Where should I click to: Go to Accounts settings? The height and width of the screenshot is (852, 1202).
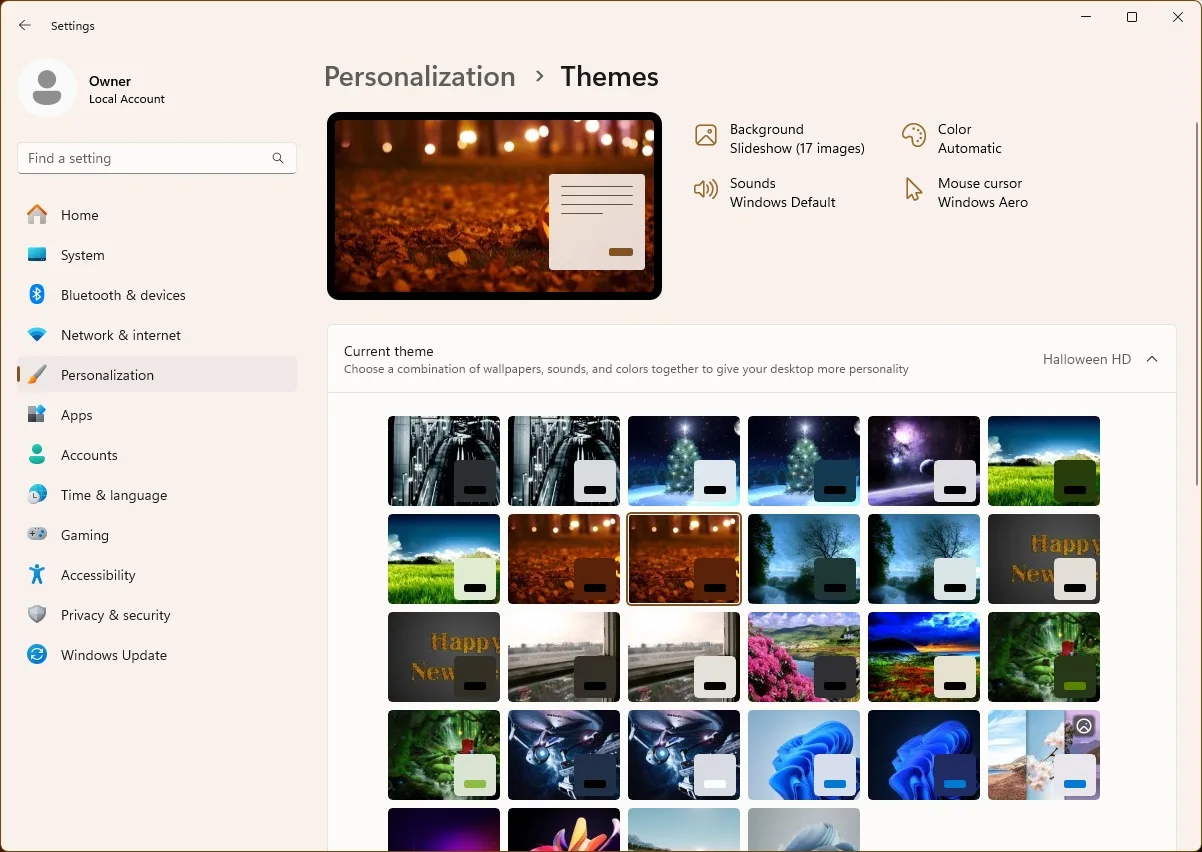click(x=157, y=455)
